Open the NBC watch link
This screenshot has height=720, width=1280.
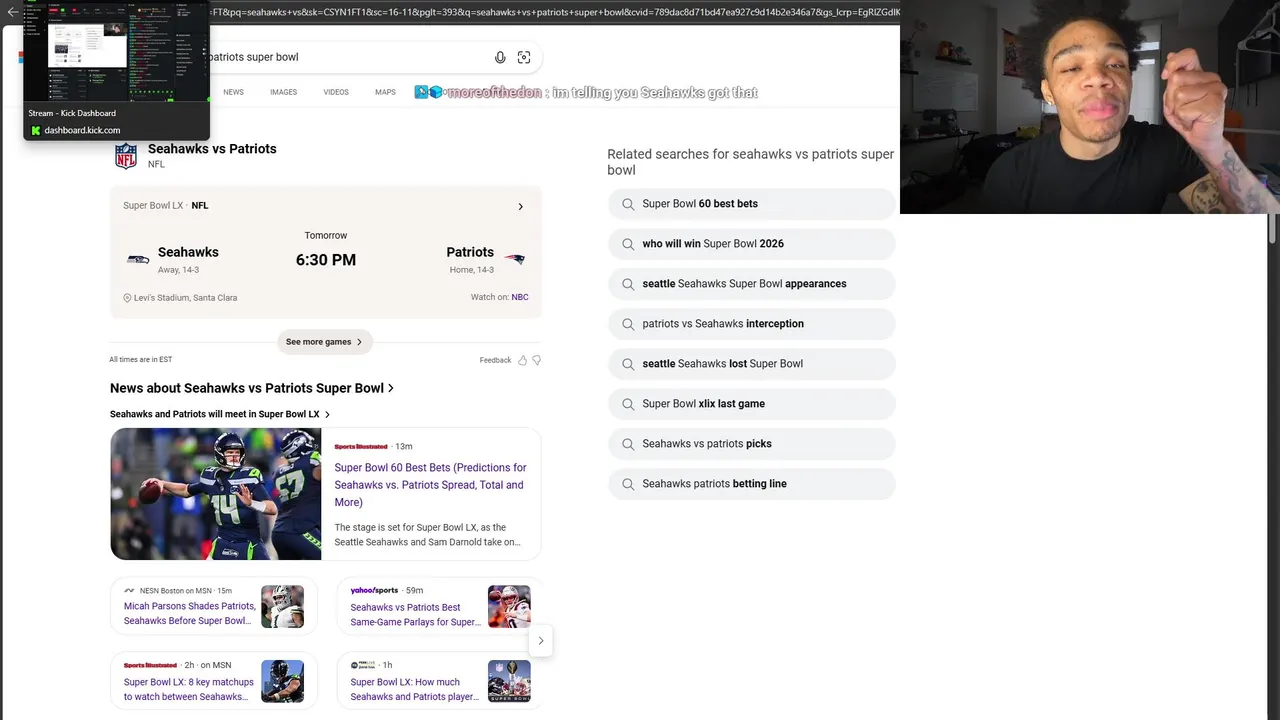pos(520,297)
